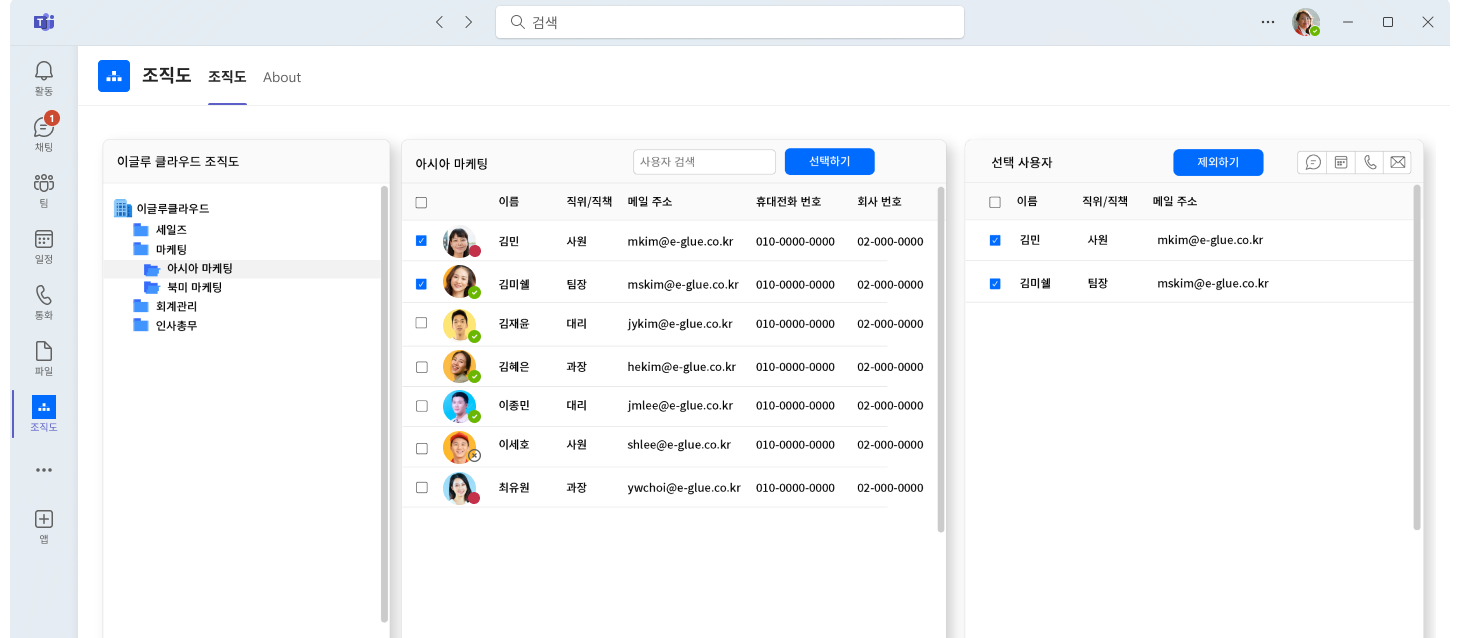The width and height of the screenshot is (1459, 638).
Task: Click 김미혜's profile photo
Action: 459,282
